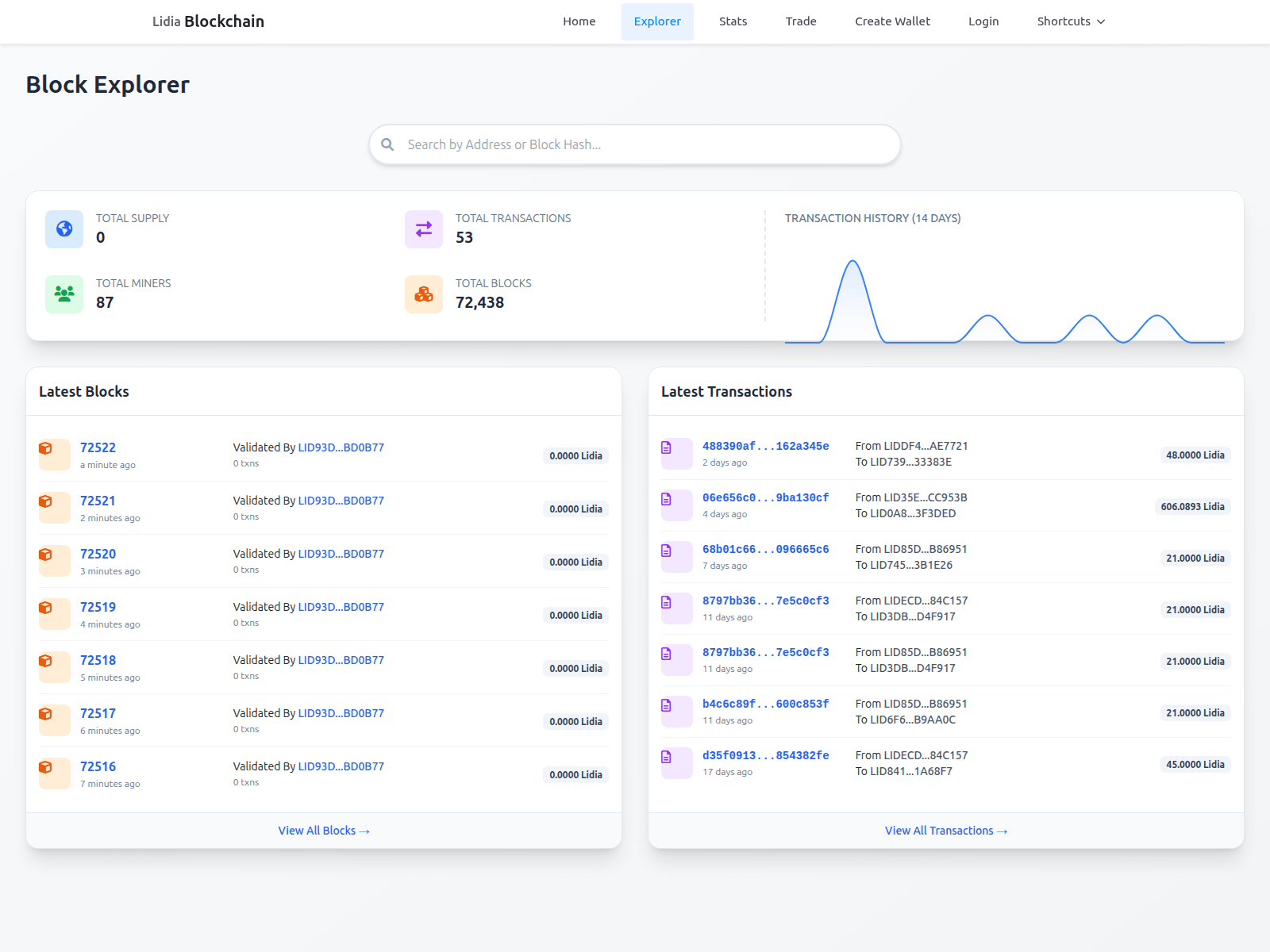Open block 72516

(x=98, y=766)
